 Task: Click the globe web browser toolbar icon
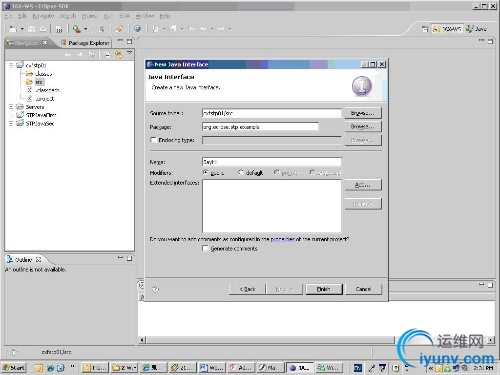click(x=137, y=29)
